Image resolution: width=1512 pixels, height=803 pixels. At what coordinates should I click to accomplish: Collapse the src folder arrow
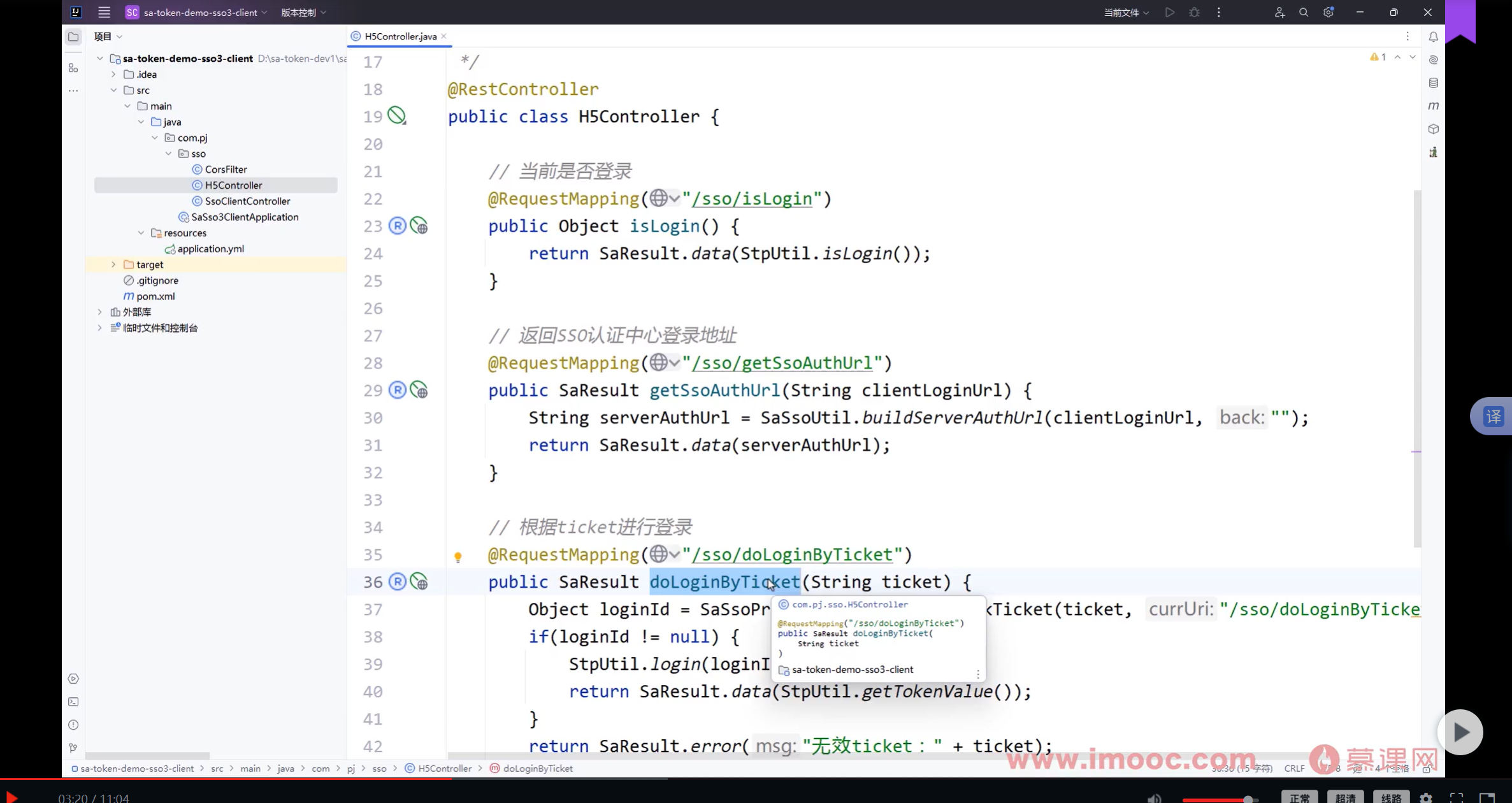(x=113, y=90)
